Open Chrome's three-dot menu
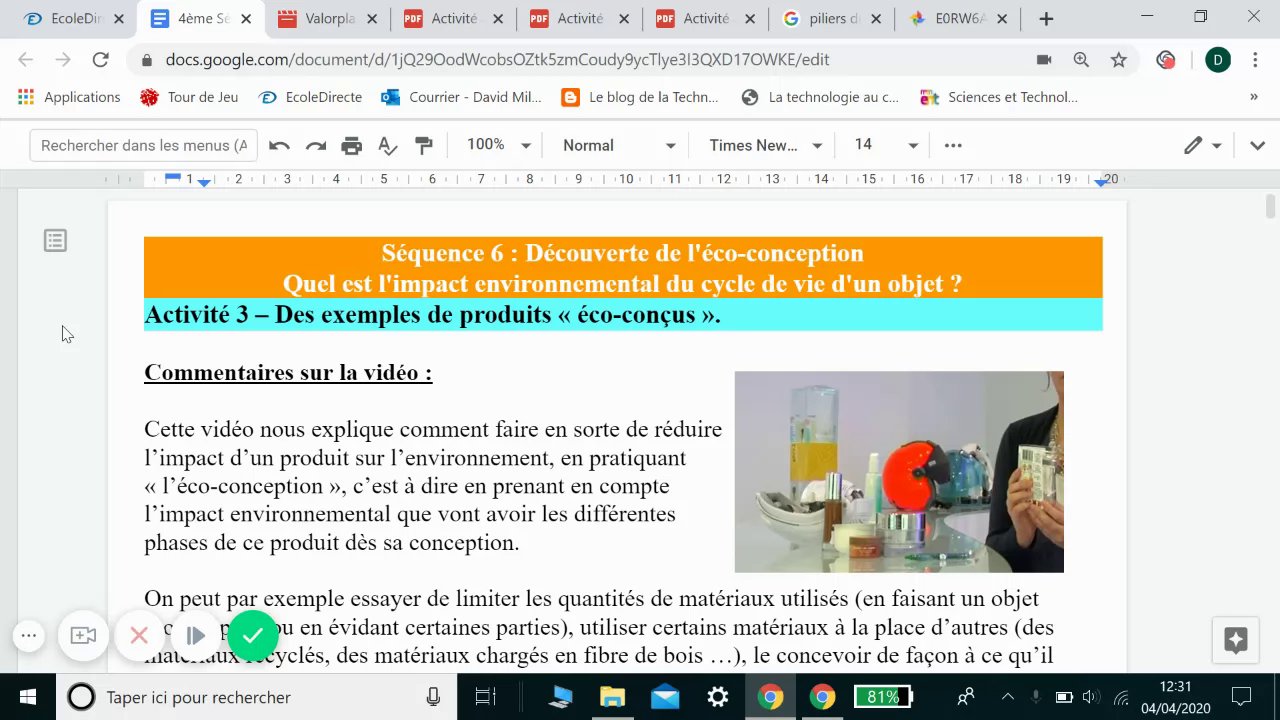1280x720 pixels. (x=1255, y=60)
